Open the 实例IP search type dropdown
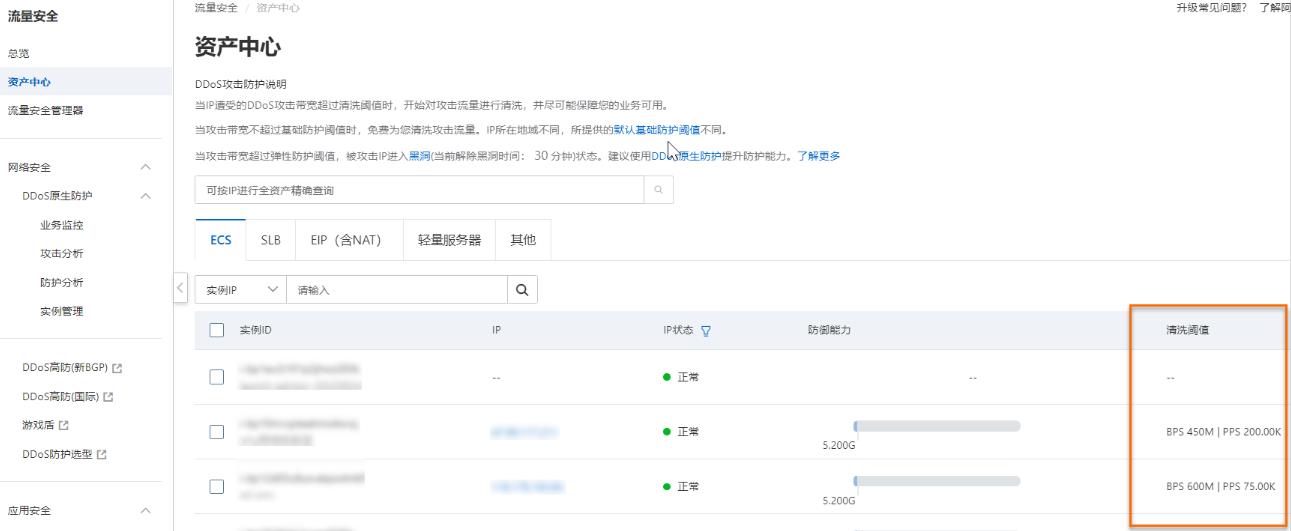1291x531 pixels. [240, 290]
